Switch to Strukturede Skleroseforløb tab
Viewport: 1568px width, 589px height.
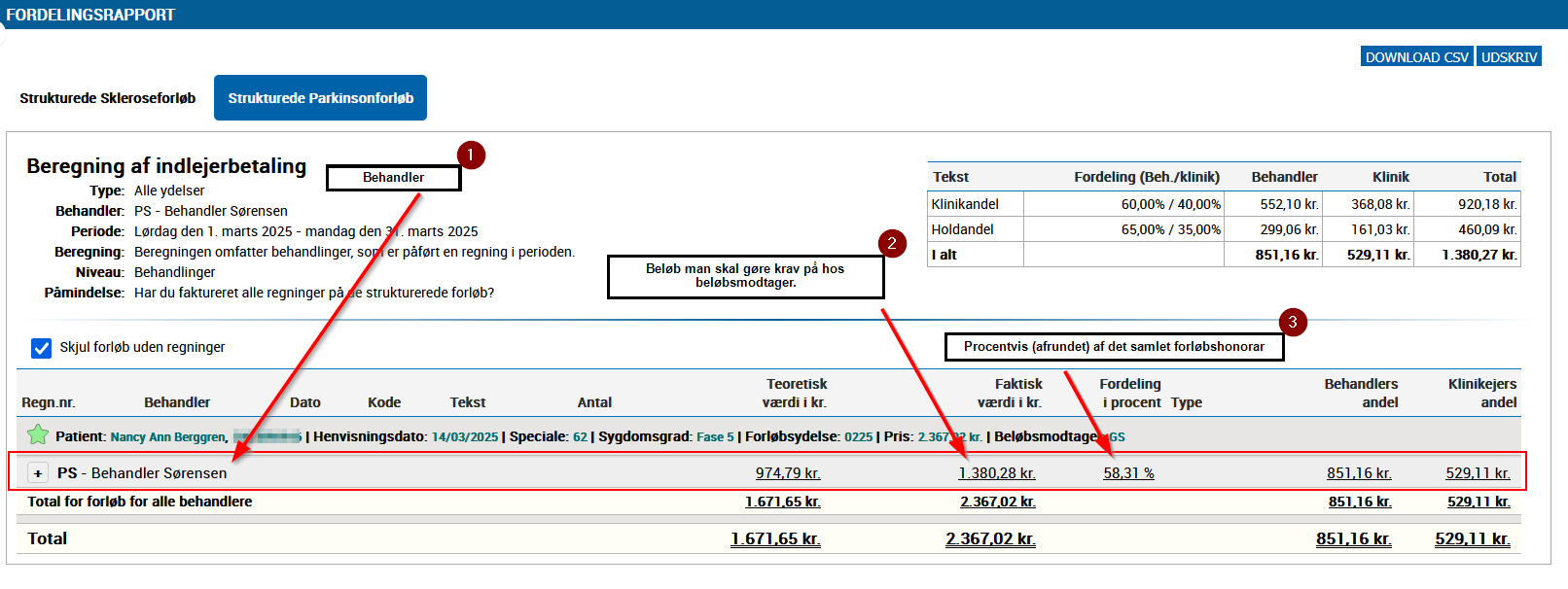pyautogui.click(x=108, y=98)
